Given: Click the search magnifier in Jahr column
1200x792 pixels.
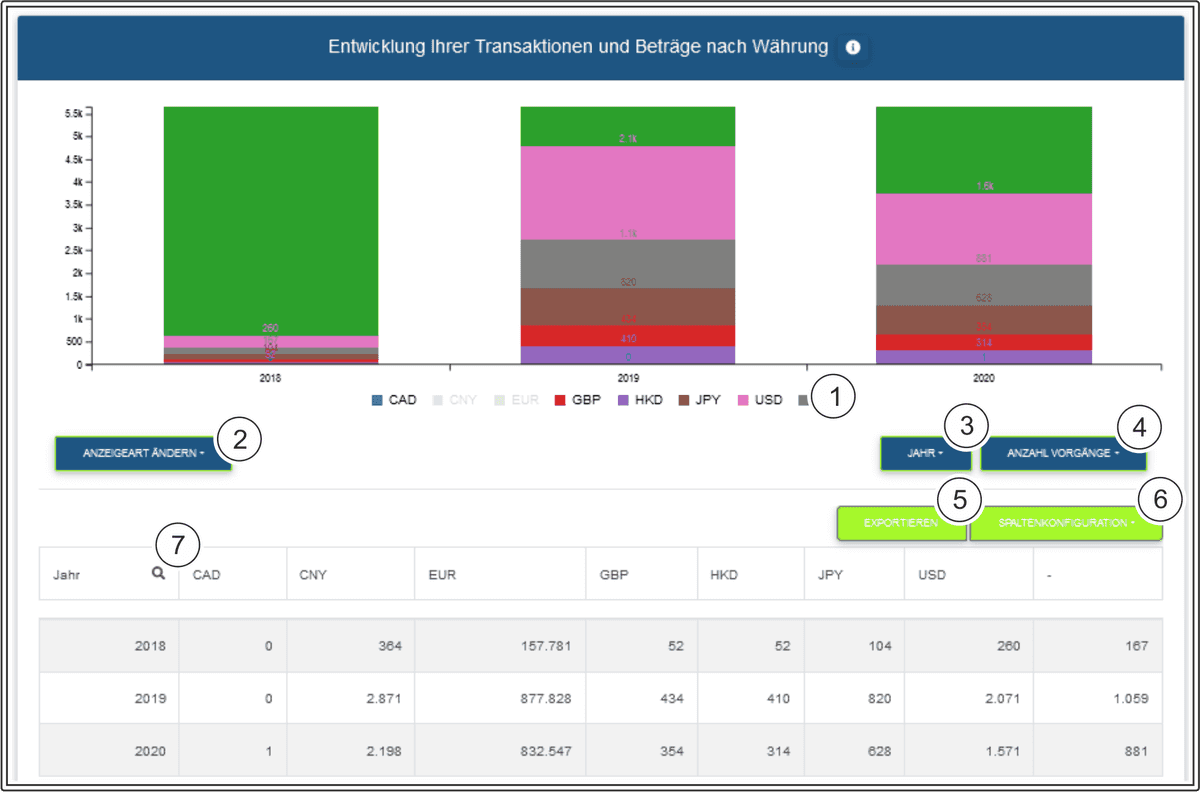Looking at the screenshot, I should [158, 574].
